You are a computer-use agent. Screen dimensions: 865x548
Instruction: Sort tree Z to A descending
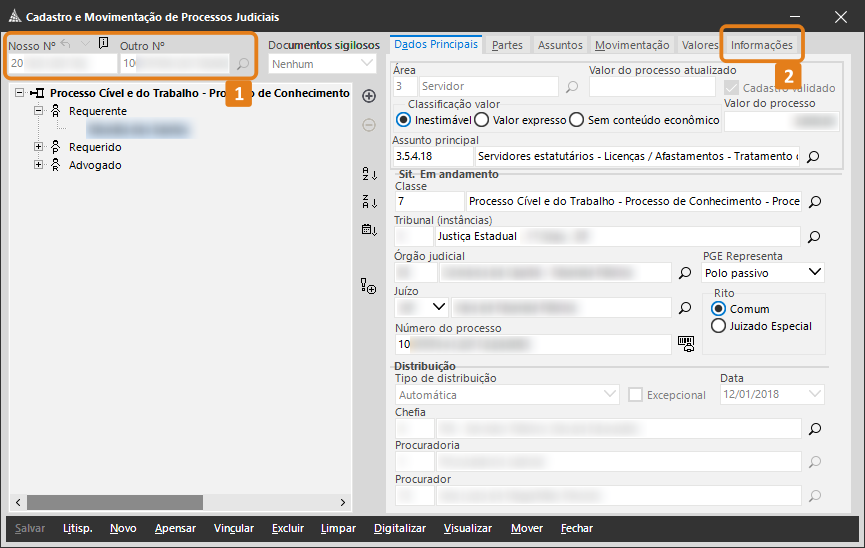[x=368, y=202]
